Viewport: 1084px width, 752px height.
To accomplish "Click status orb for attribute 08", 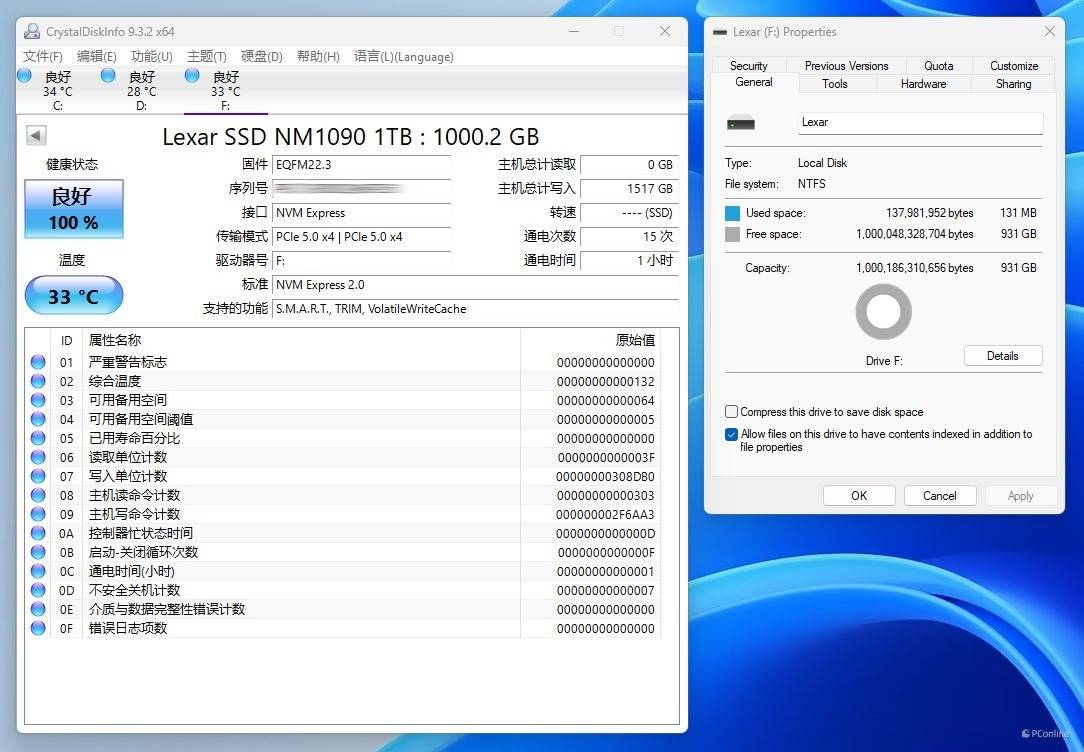I will click(38, 495).
